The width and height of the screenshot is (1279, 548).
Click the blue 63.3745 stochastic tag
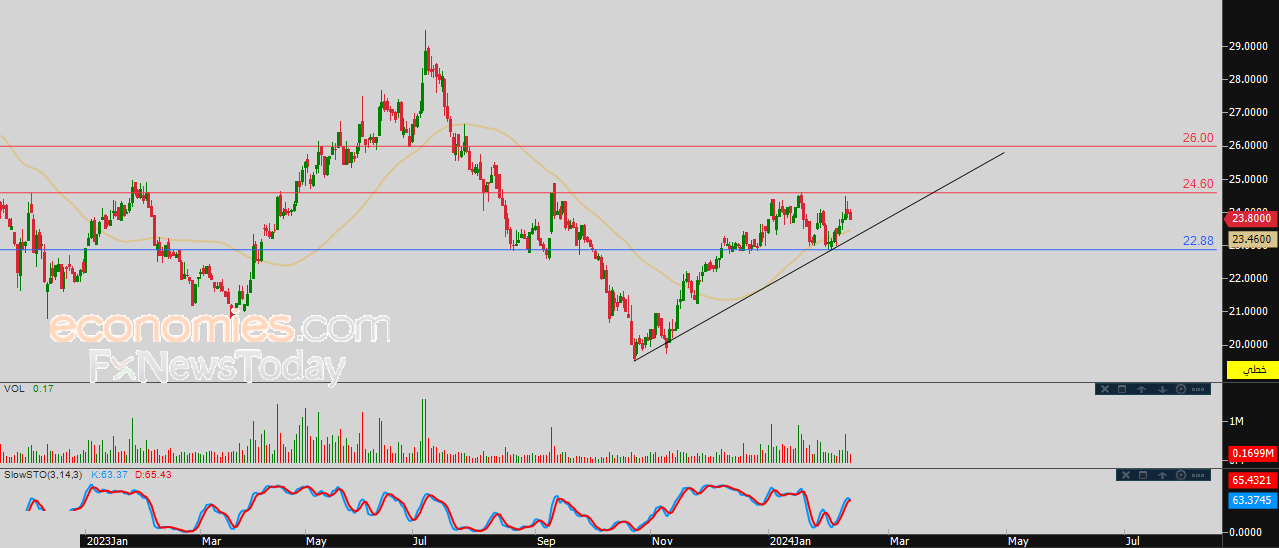tap(1252, 499)
